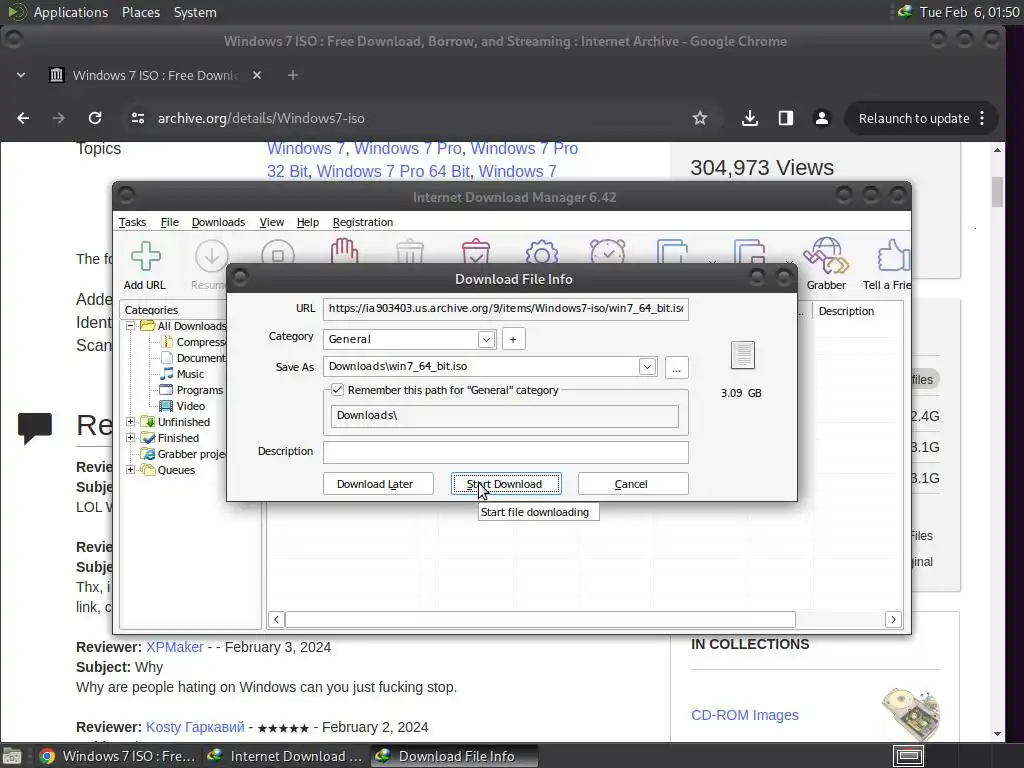Click the browser page vertical scrollbar thumb
The image size is (1024, 768).
tap(997, 192)
